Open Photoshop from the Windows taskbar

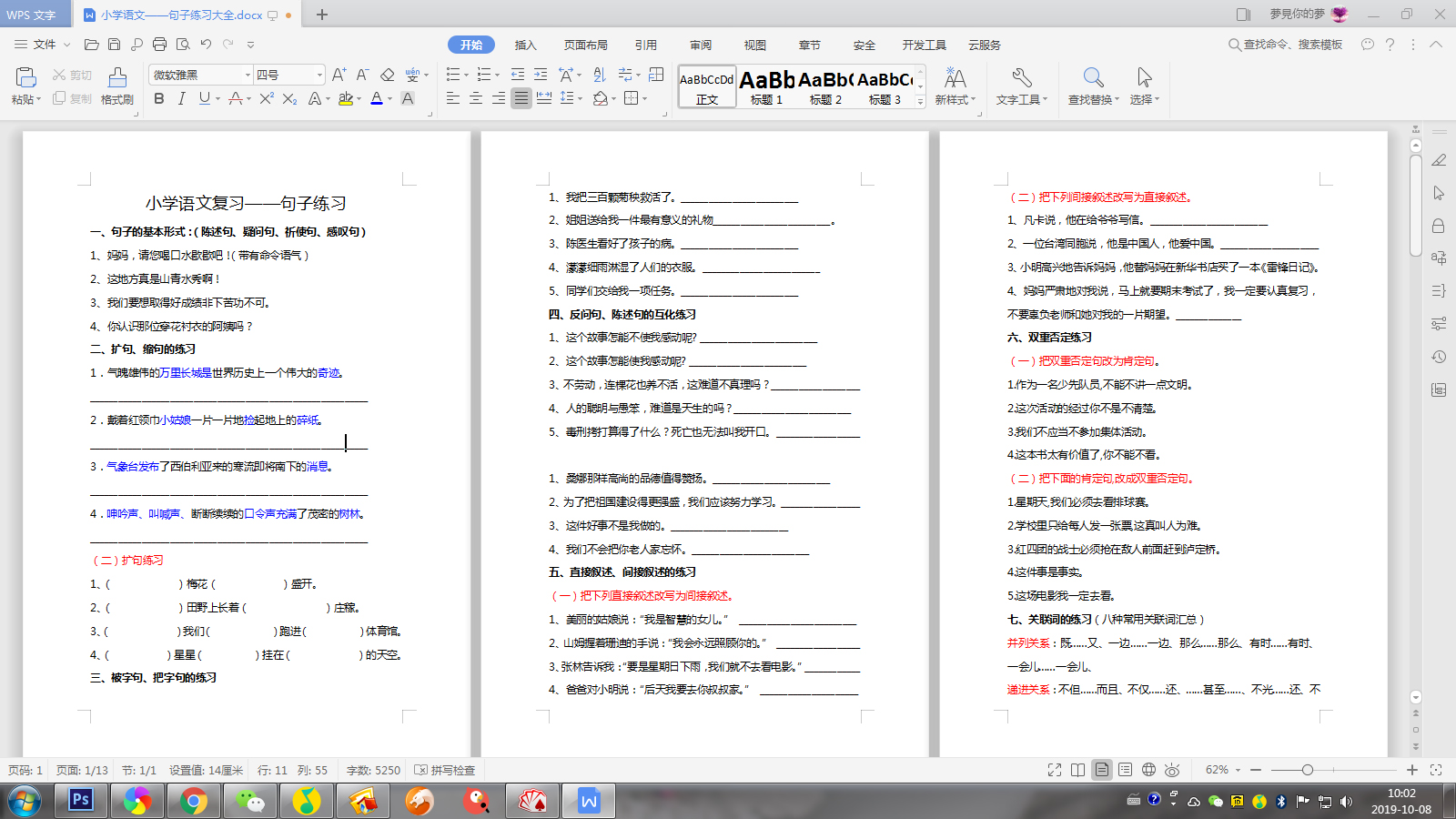click(x=81, y=800)
